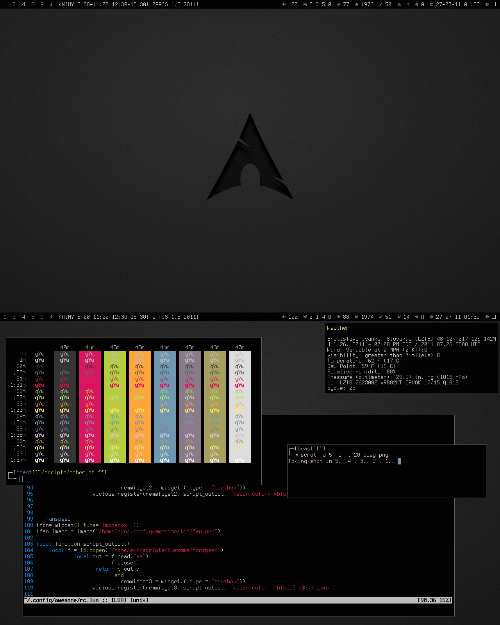Click the pink column in the color test terminal

(x=90, y=407)
